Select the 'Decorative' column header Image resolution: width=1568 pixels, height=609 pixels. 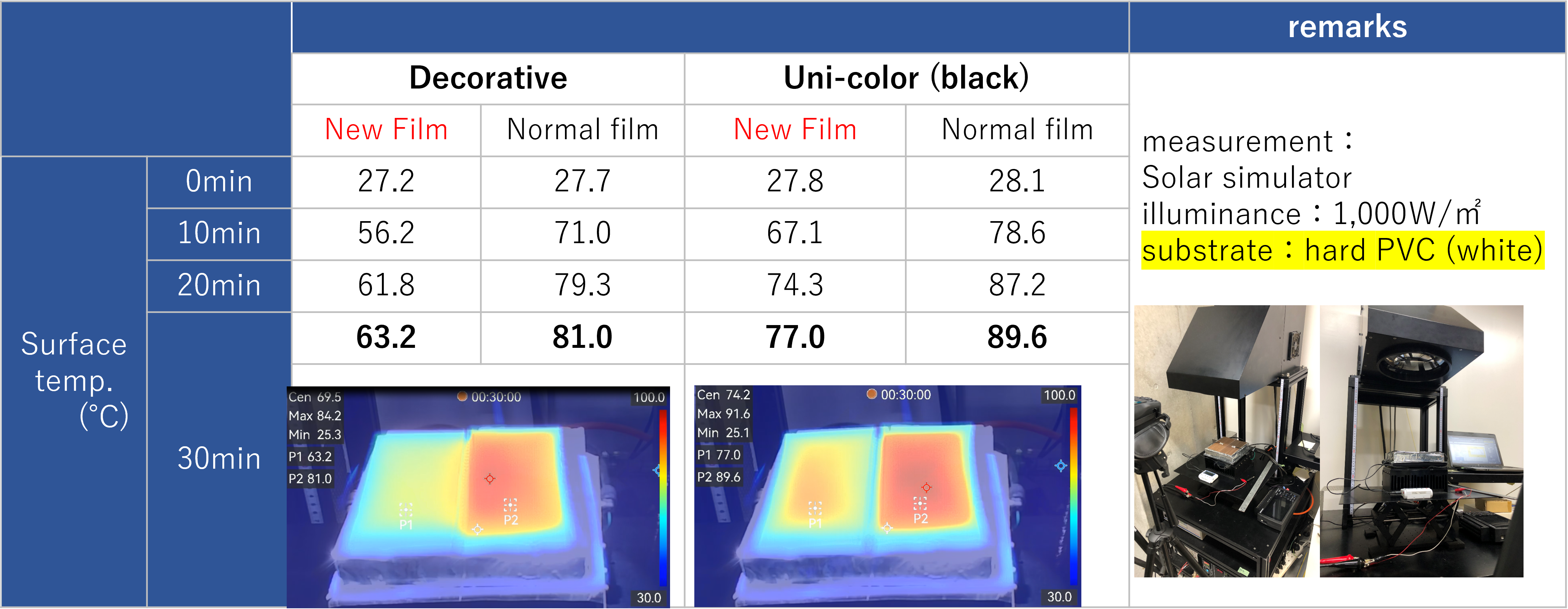point(488,78)
